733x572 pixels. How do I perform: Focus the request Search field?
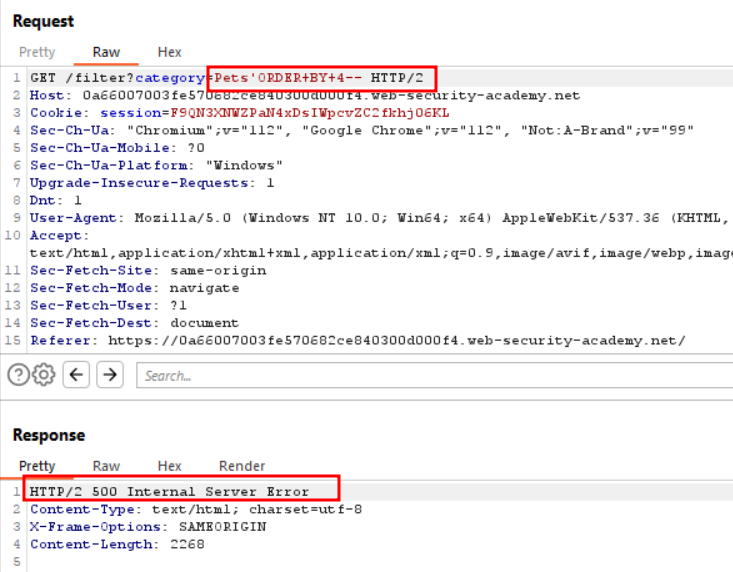click(x=435, y=375)
